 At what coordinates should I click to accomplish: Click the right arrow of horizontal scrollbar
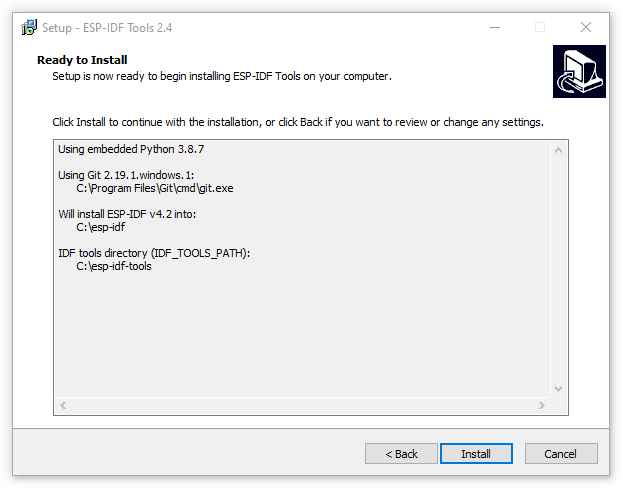click(542, 406)
